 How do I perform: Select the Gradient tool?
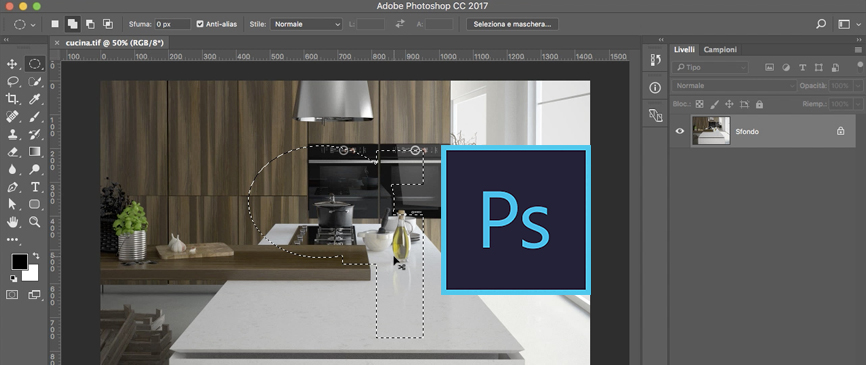(x=34, y=152)
